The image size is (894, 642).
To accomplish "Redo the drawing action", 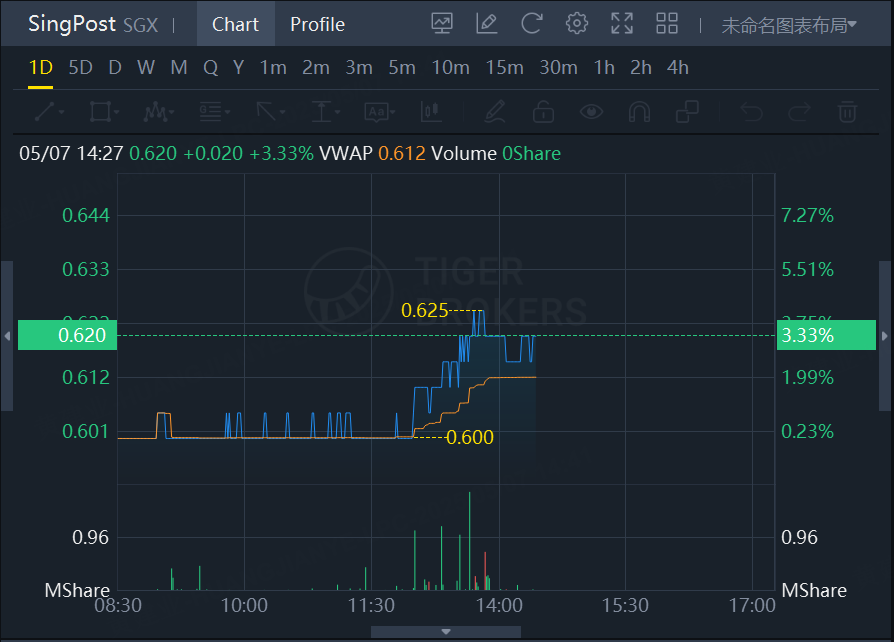I will (x=799, y=111).
